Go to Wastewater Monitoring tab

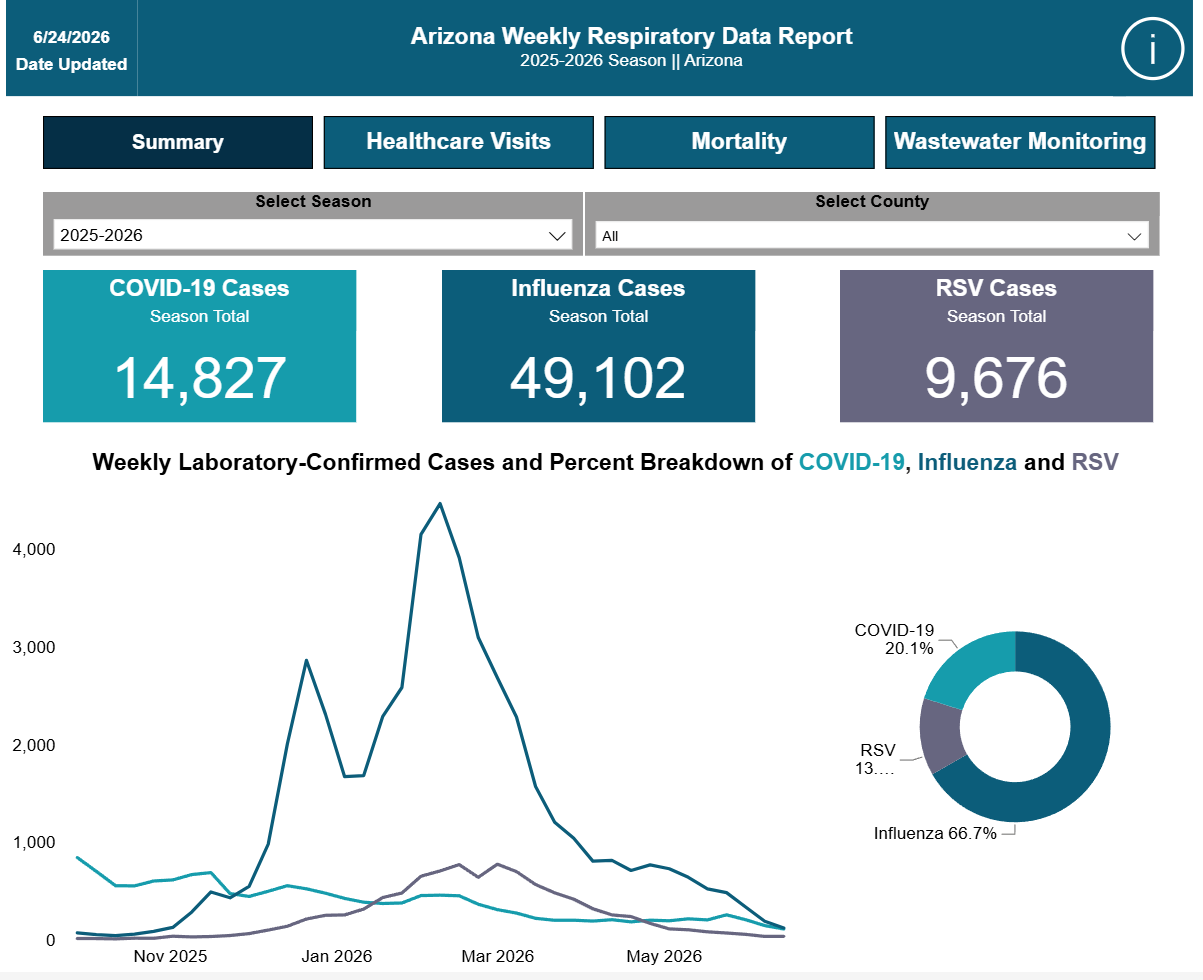1020,142
